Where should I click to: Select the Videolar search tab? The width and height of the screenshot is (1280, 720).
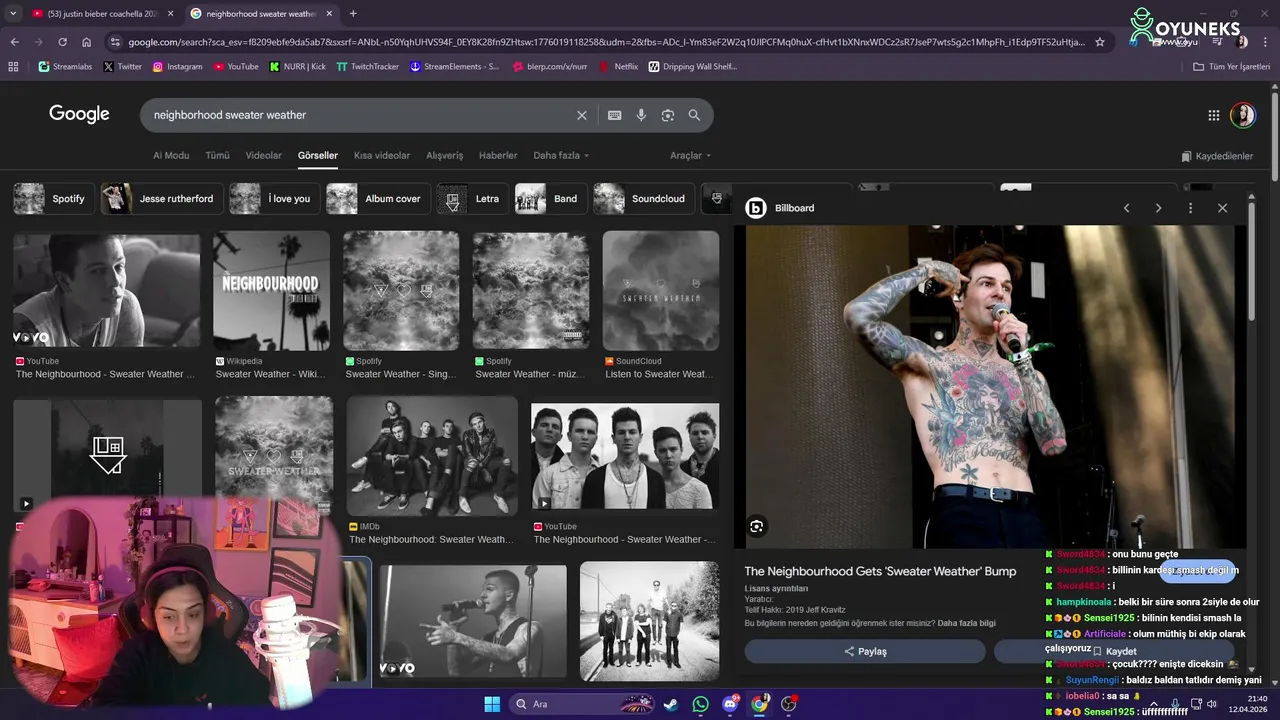click(x=264, y=156)
